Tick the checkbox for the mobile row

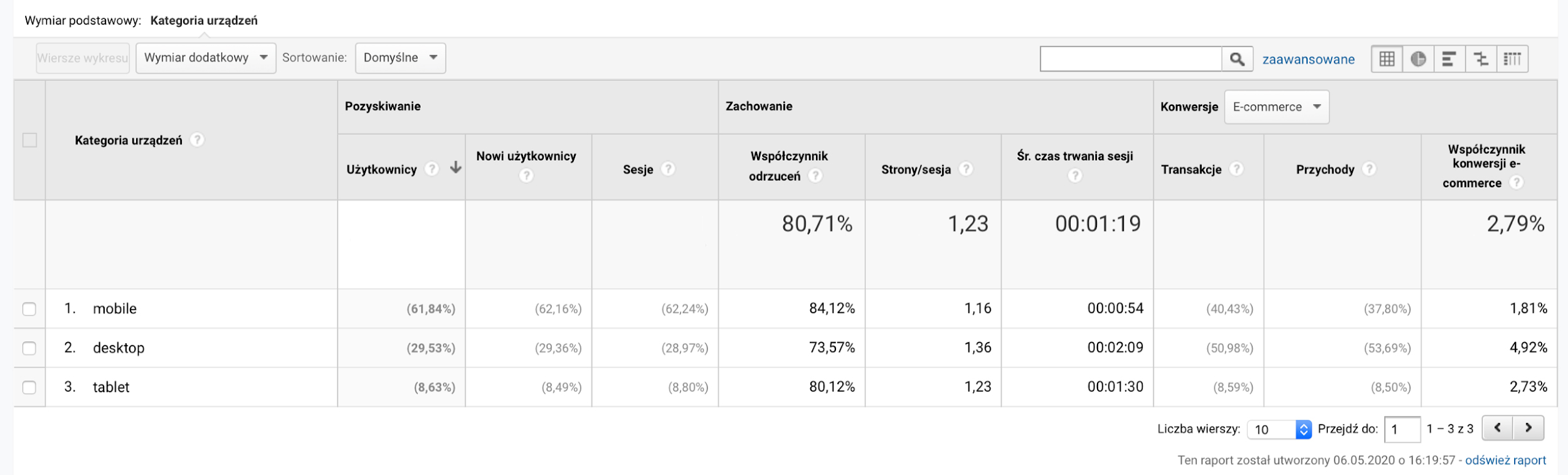tap(29, 309)
